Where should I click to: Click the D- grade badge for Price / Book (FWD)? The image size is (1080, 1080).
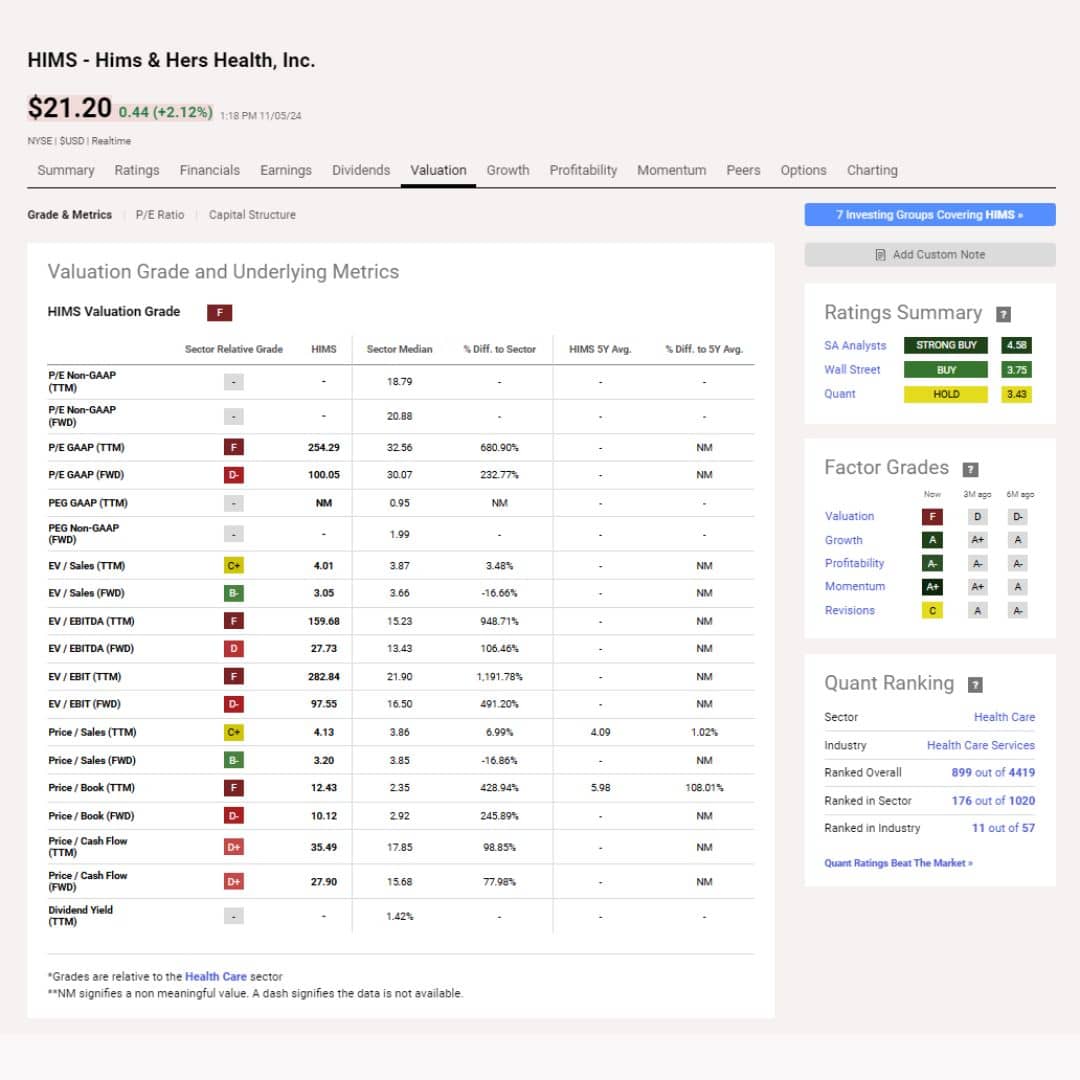pos(233,816)
